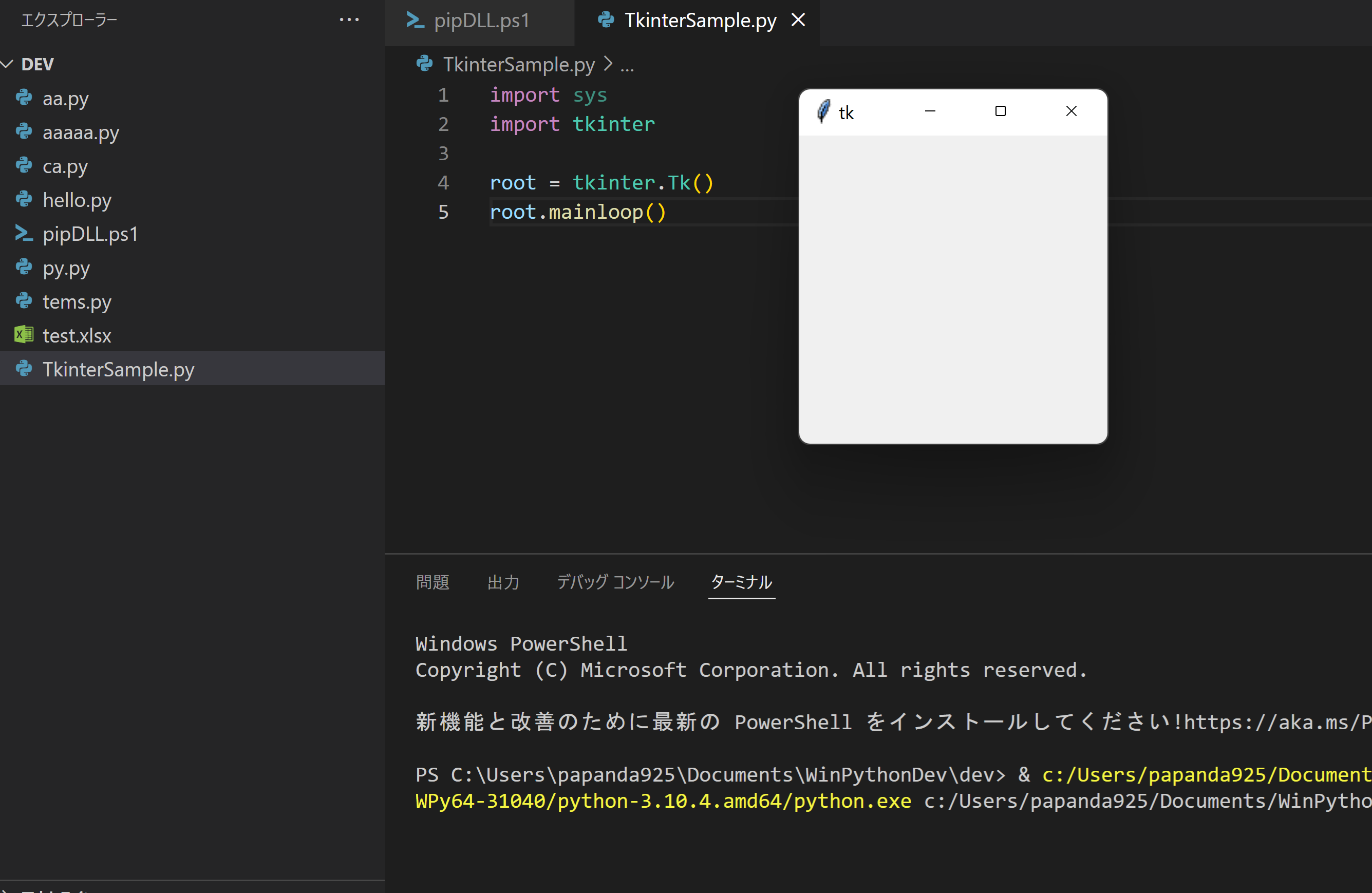Open the 問題 (Problems) panel tab

433,582
